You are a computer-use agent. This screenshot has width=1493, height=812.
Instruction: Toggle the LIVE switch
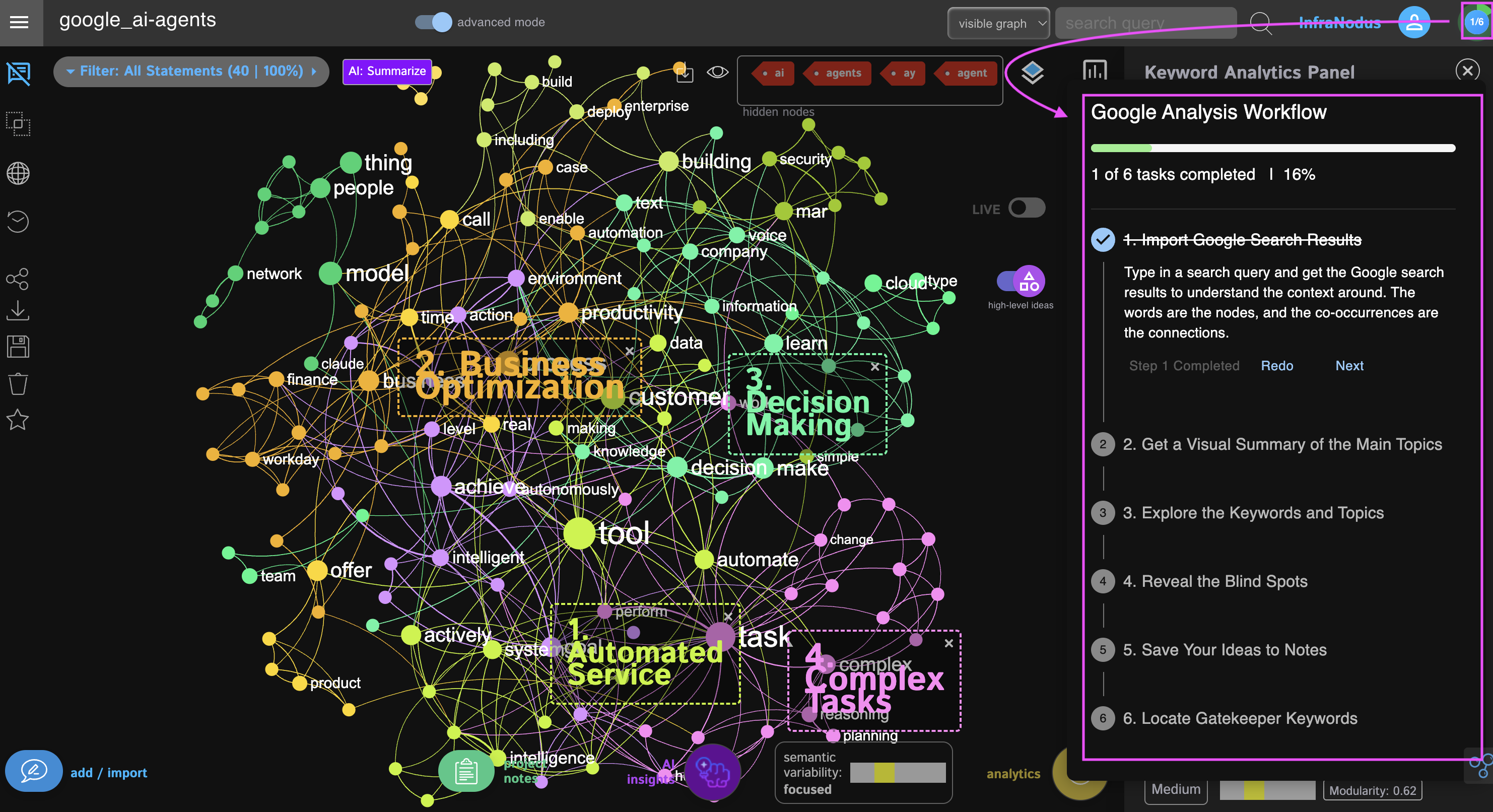(x=1027, y=208)
